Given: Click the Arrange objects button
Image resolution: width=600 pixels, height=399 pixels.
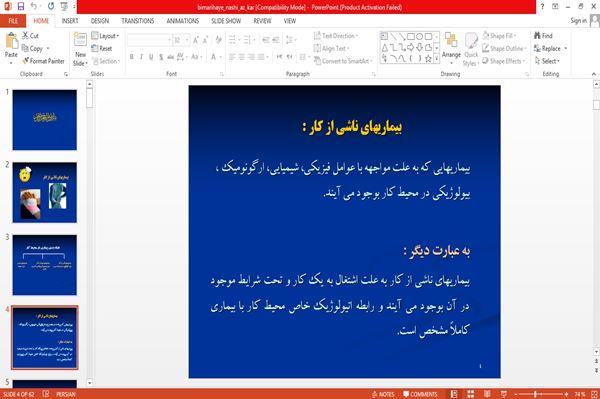Looking at the screenshot, I should [451, 48].
